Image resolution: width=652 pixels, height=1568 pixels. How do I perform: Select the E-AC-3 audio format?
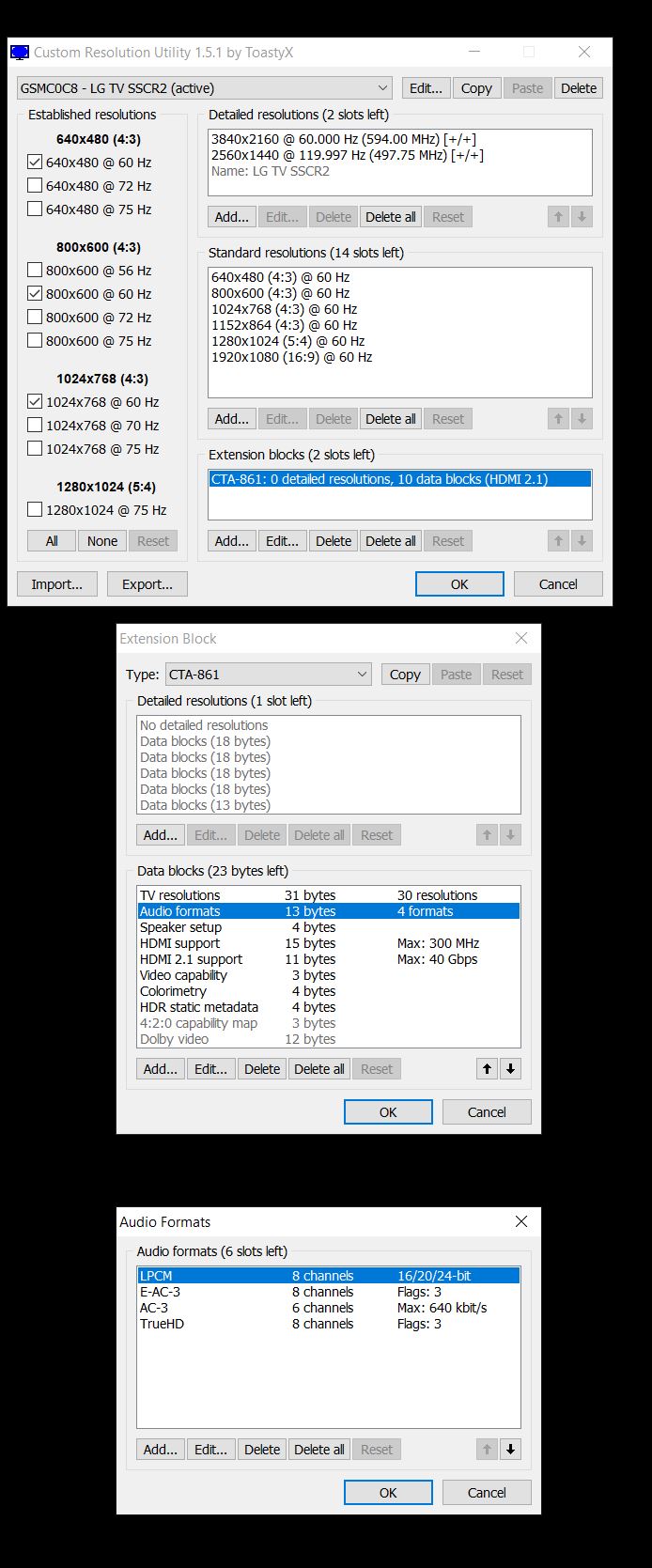(x=328, y=1292)
